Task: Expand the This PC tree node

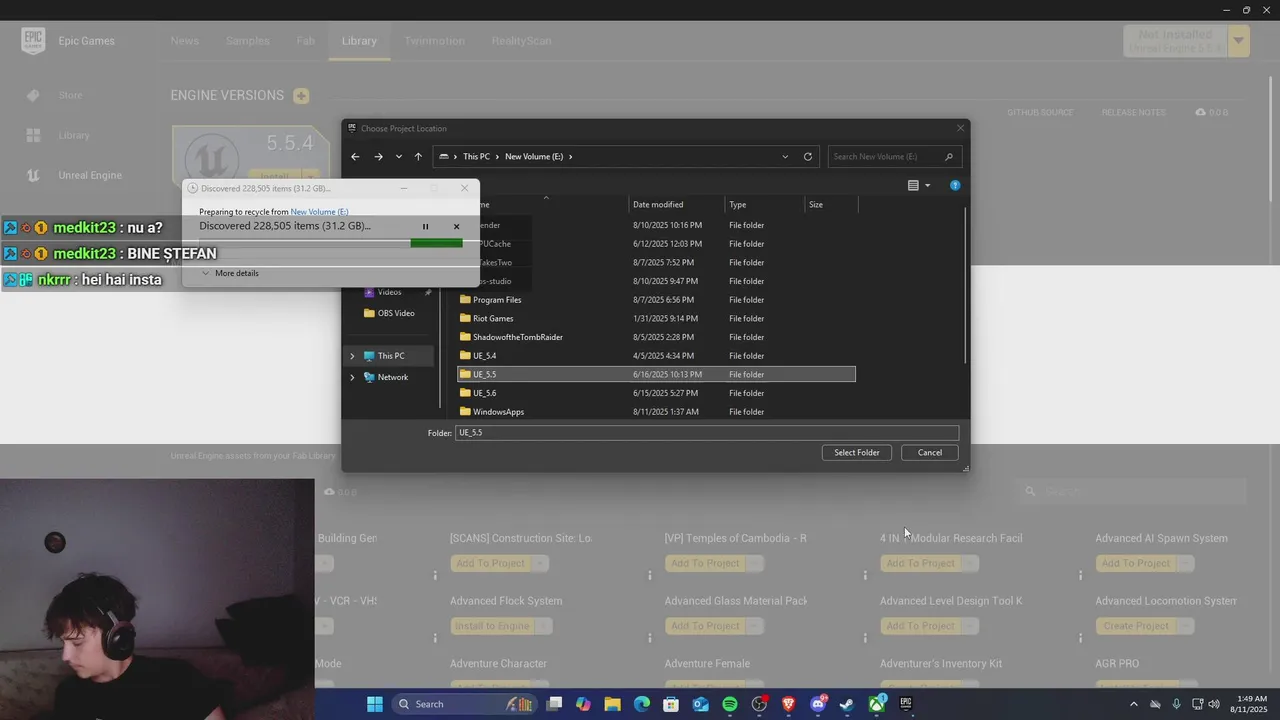Action: 352,356
